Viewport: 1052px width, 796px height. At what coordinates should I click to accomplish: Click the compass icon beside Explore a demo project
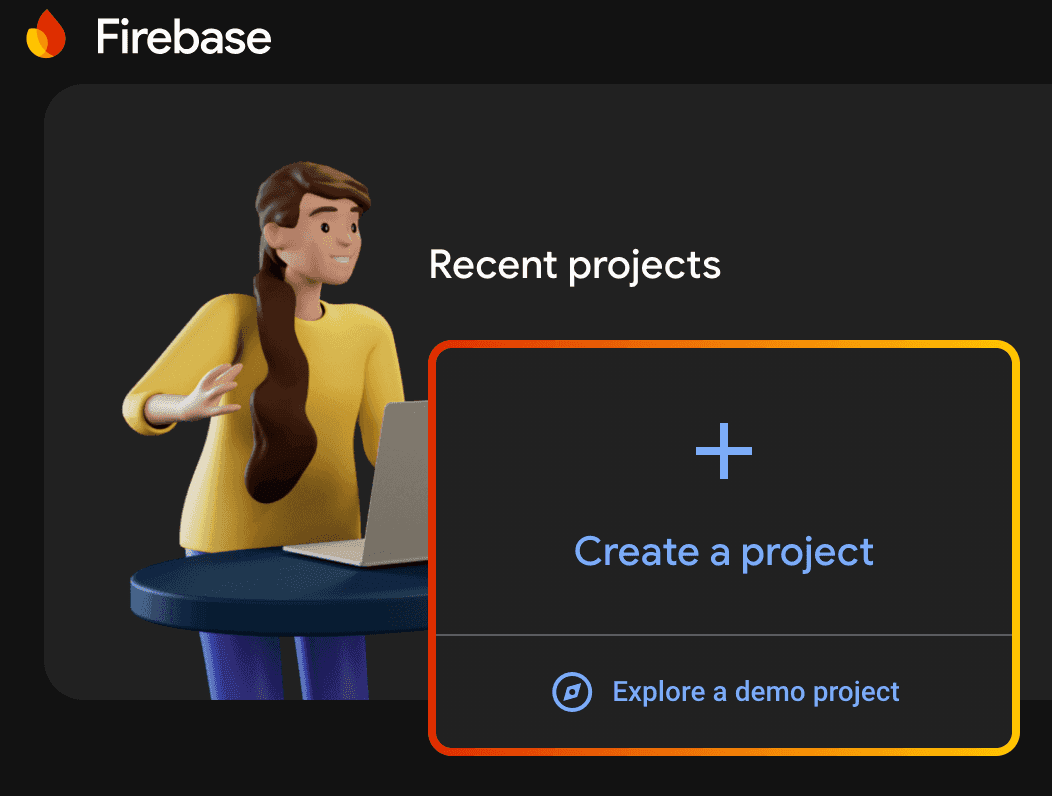[570, 691]
